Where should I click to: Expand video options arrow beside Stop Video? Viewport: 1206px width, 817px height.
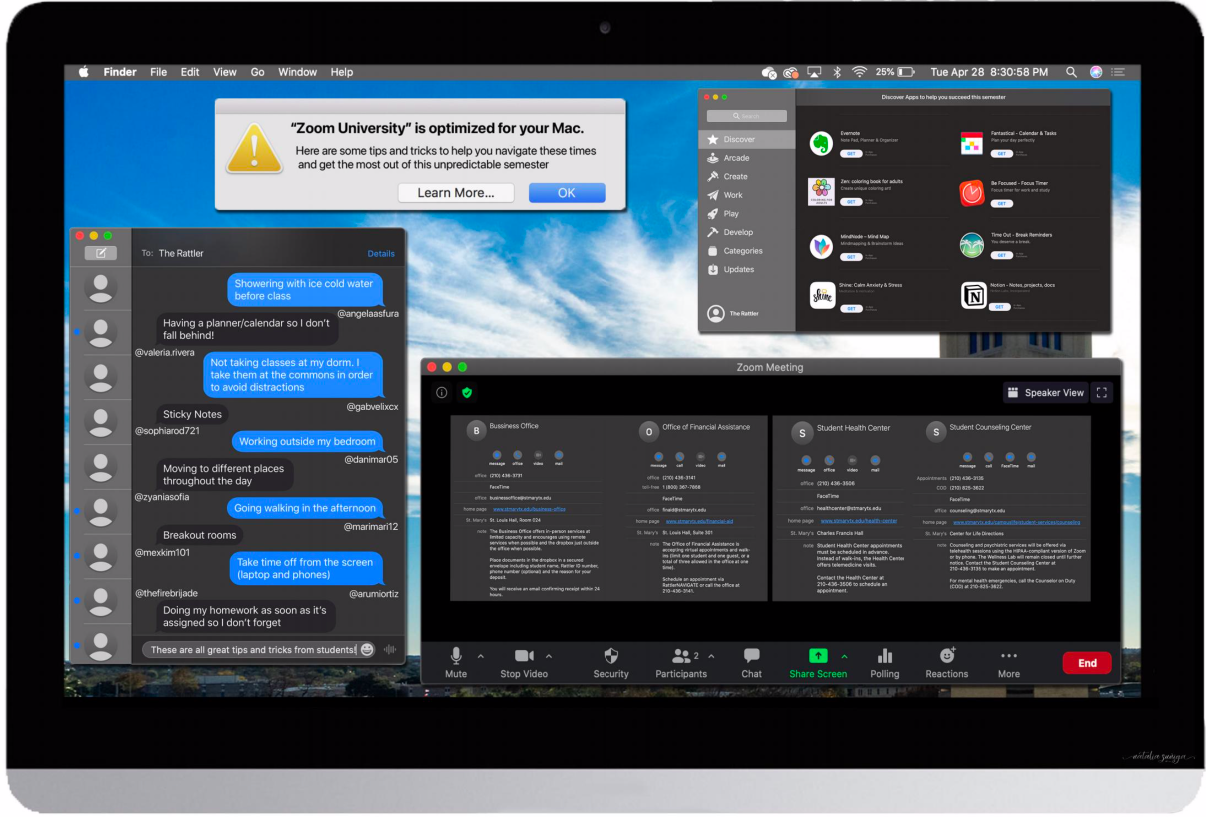(548, 657)
